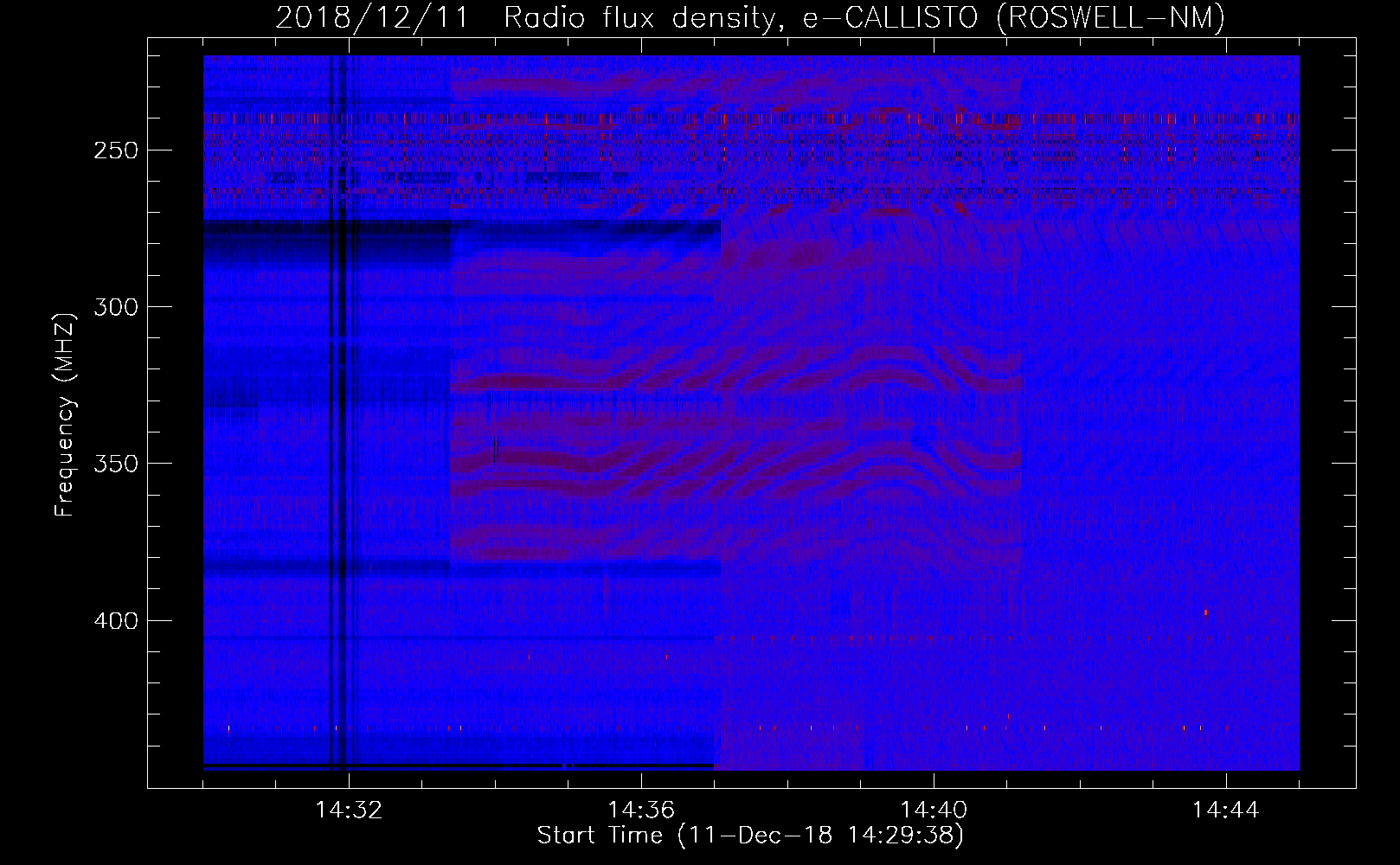Click the isolated orange dot near 400 MHz
The image size is (1400, 865).
pyautogui.click(x=1205, y=612)
